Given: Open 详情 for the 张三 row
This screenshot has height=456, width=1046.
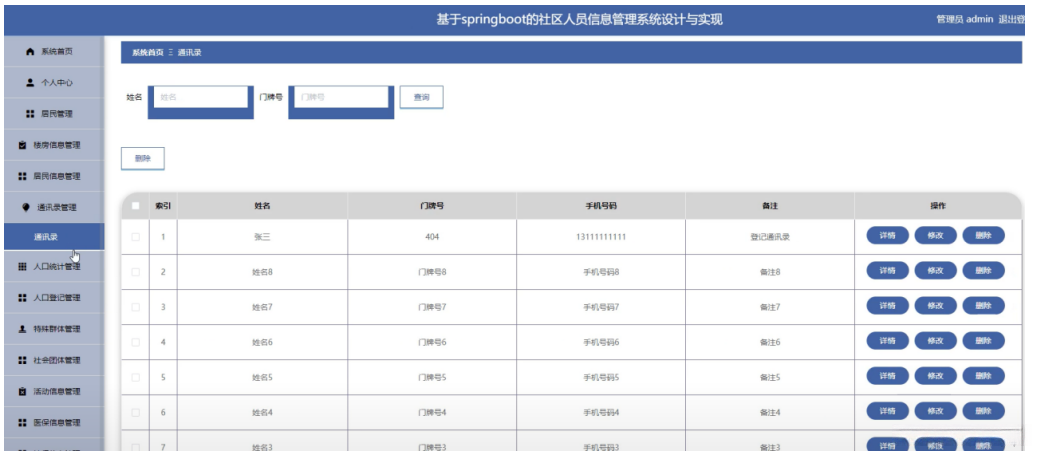Looking at the screenshot, I should (887, 235).
